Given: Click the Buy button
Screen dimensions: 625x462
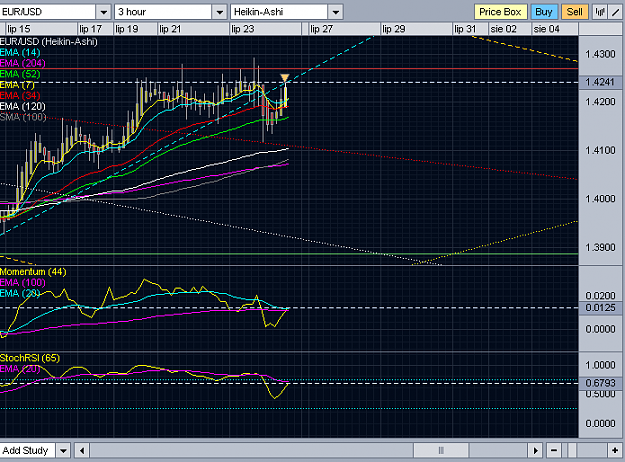Looking at the screenshot, I should point(544,12).
